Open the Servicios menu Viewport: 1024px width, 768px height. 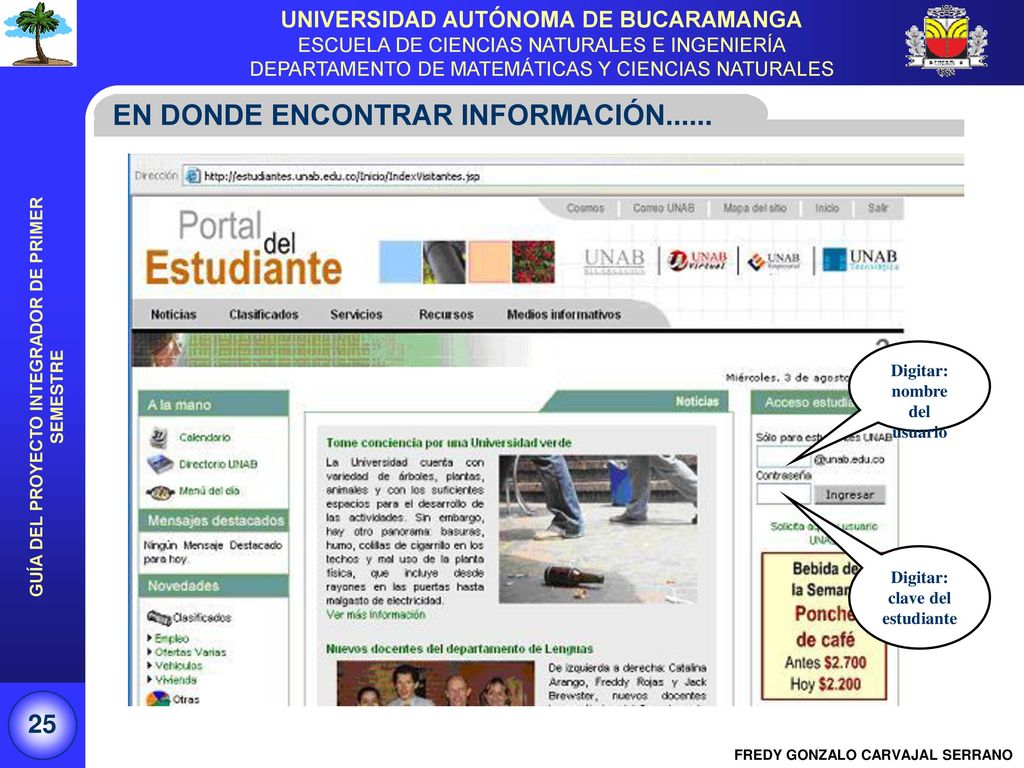click(x=356, y=315)
